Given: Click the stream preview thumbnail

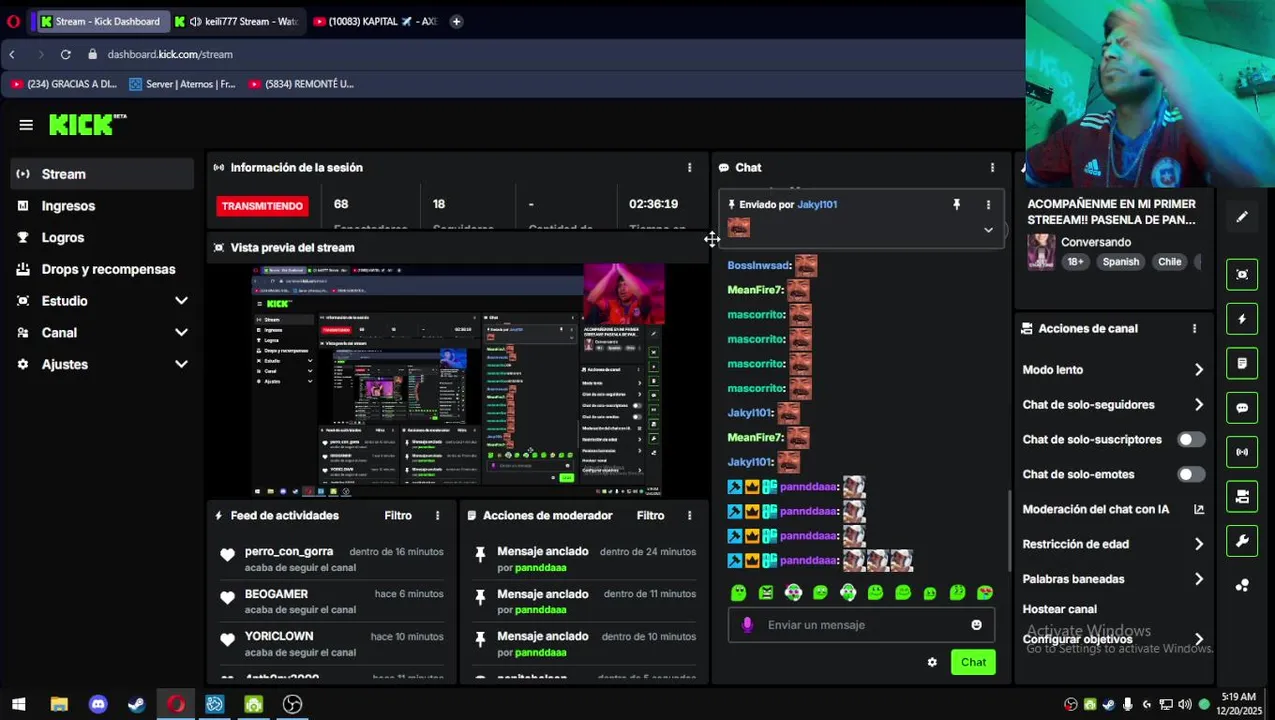Looking at the screenshot, I should click(x=457, y=380).
